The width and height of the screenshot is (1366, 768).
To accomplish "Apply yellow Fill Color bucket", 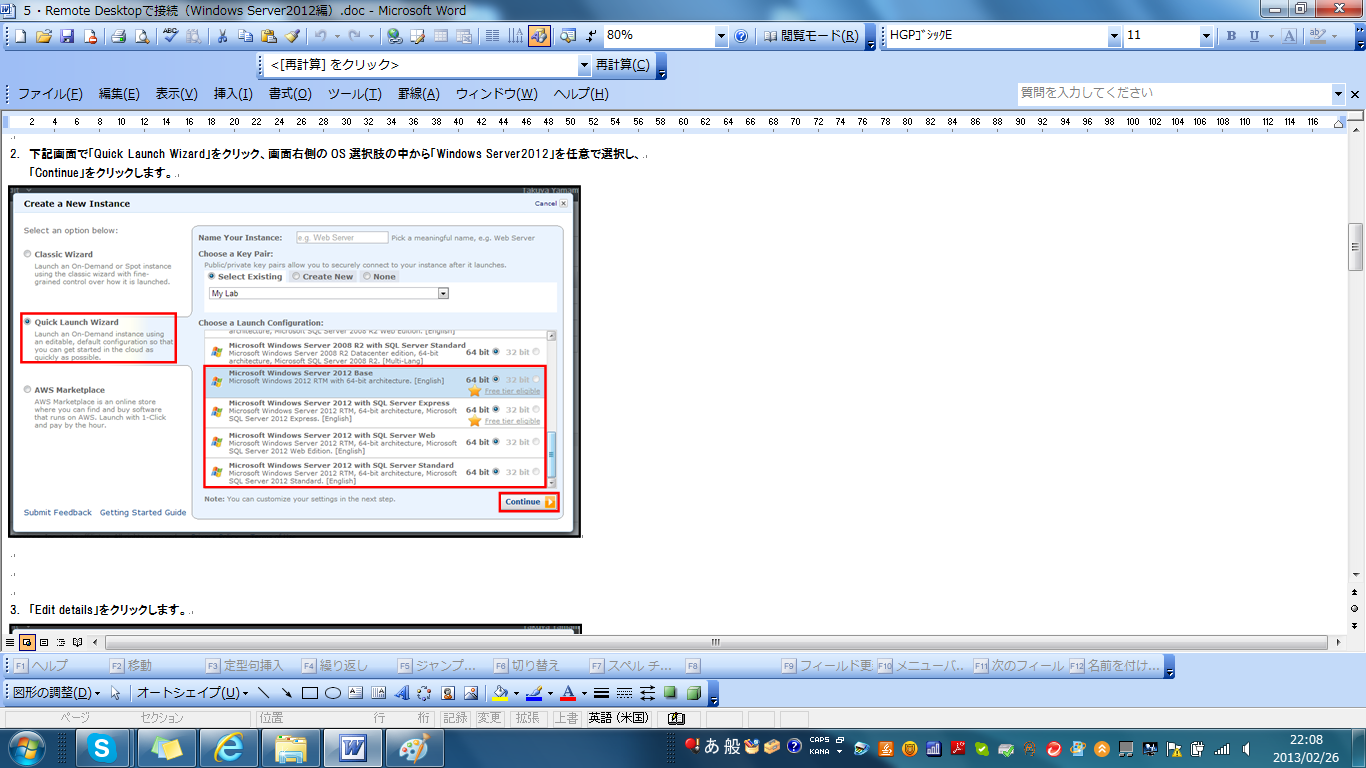I will 501,692.
